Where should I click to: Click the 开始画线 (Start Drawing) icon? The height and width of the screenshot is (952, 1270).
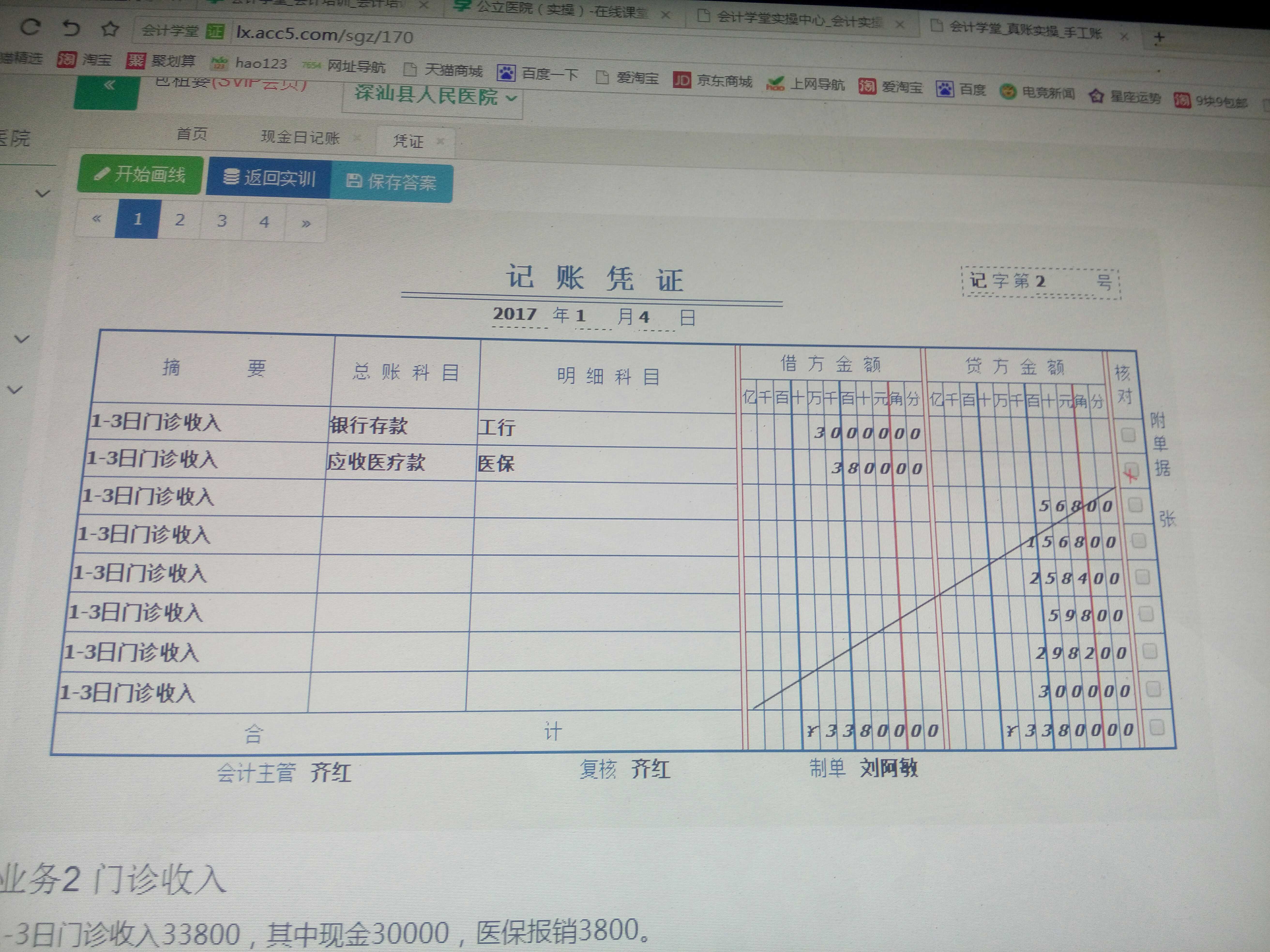[x=140, y=178]
